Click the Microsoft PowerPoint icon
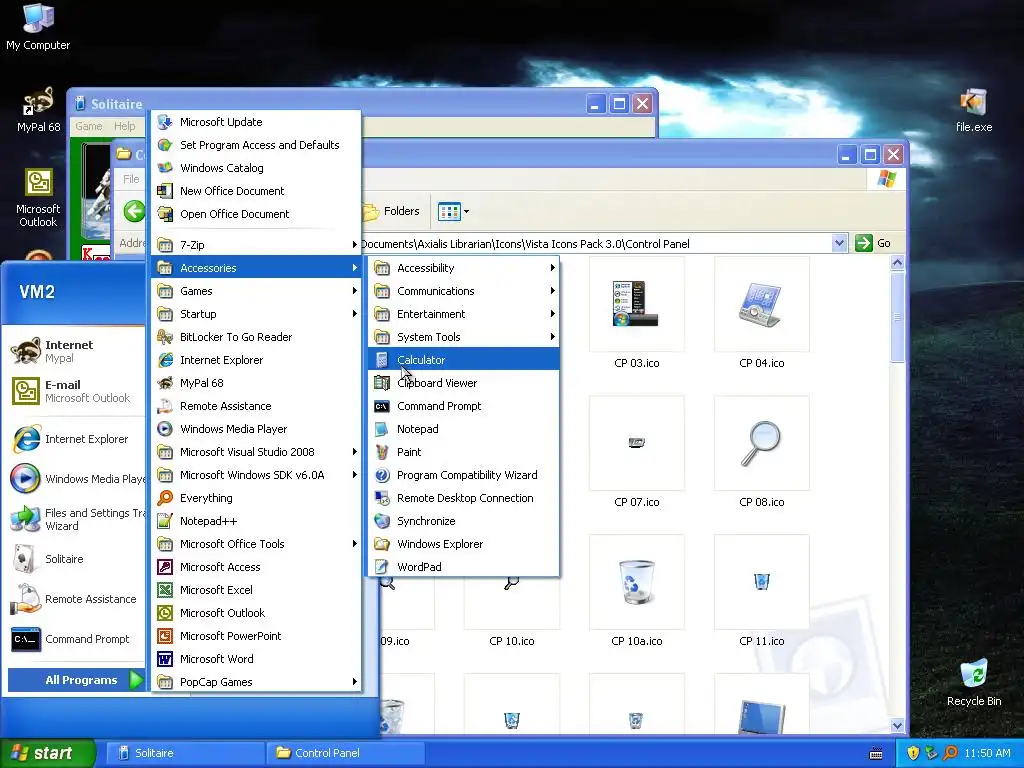Viewport: 1024px width, 768px height. pyautogui.click(x=165, y=636)
